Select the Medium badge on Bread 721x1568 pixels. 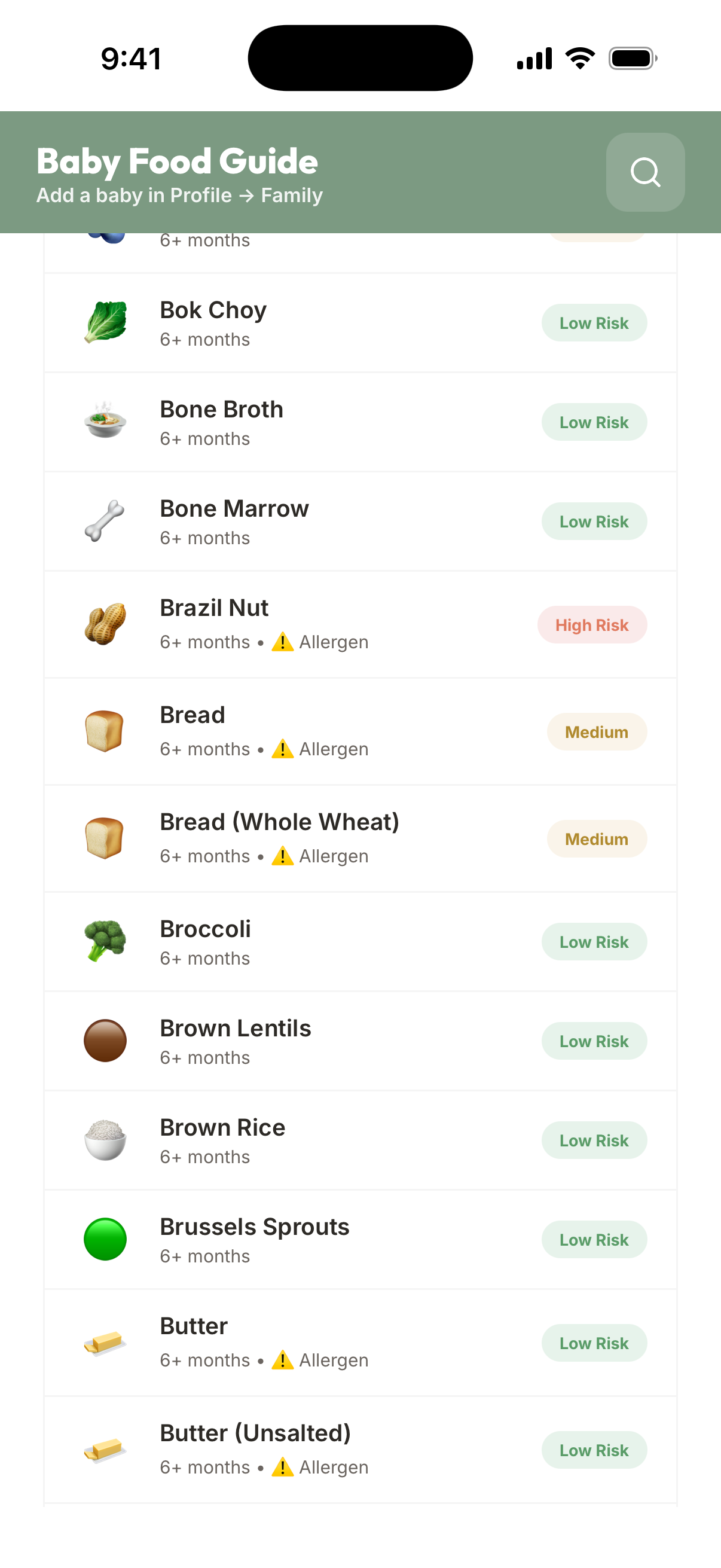click(x=596, y=731)
